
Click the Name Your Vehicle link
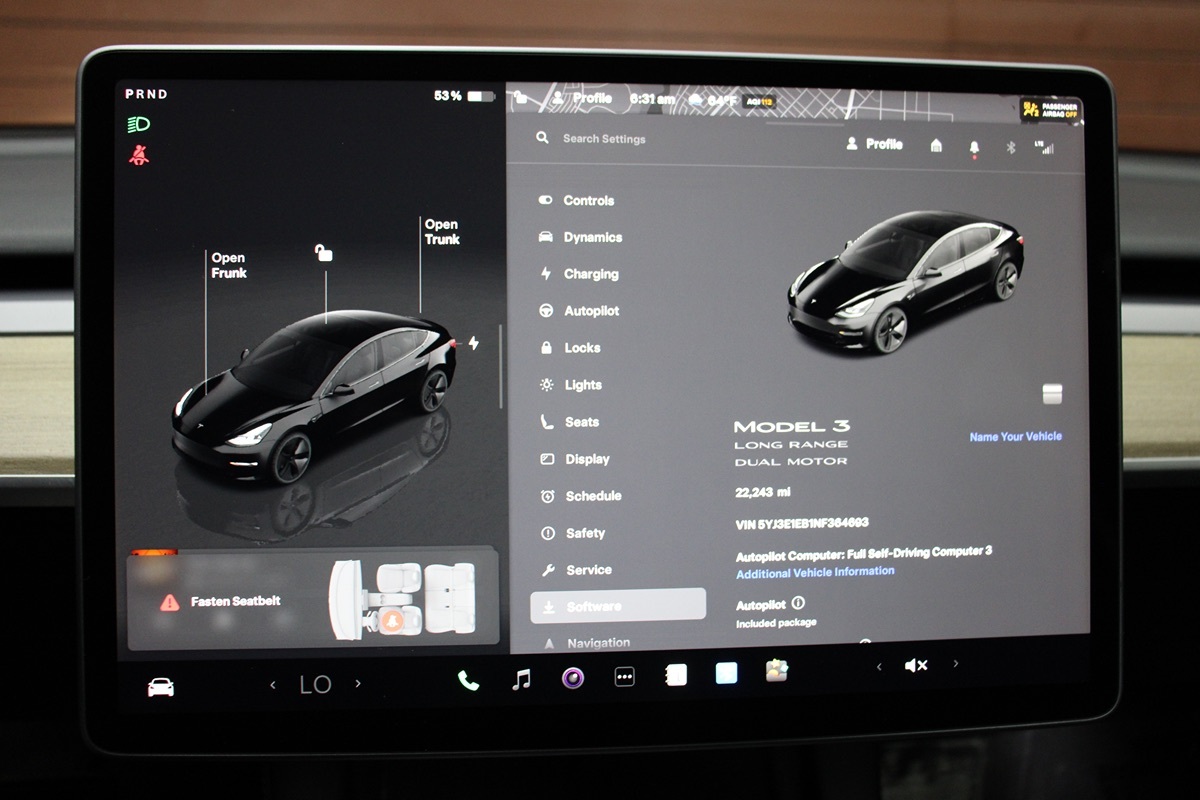coord(1015,437)
